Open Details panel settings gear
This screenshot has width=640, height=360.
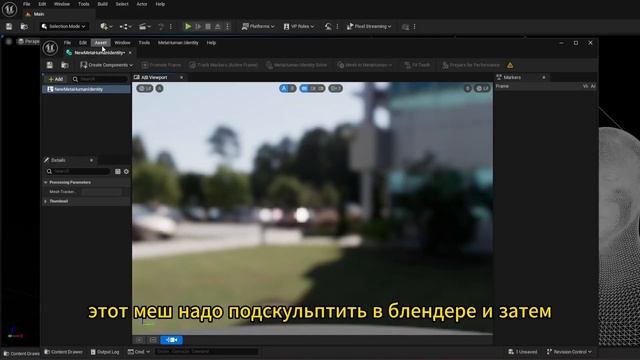(x=126, y=171)
